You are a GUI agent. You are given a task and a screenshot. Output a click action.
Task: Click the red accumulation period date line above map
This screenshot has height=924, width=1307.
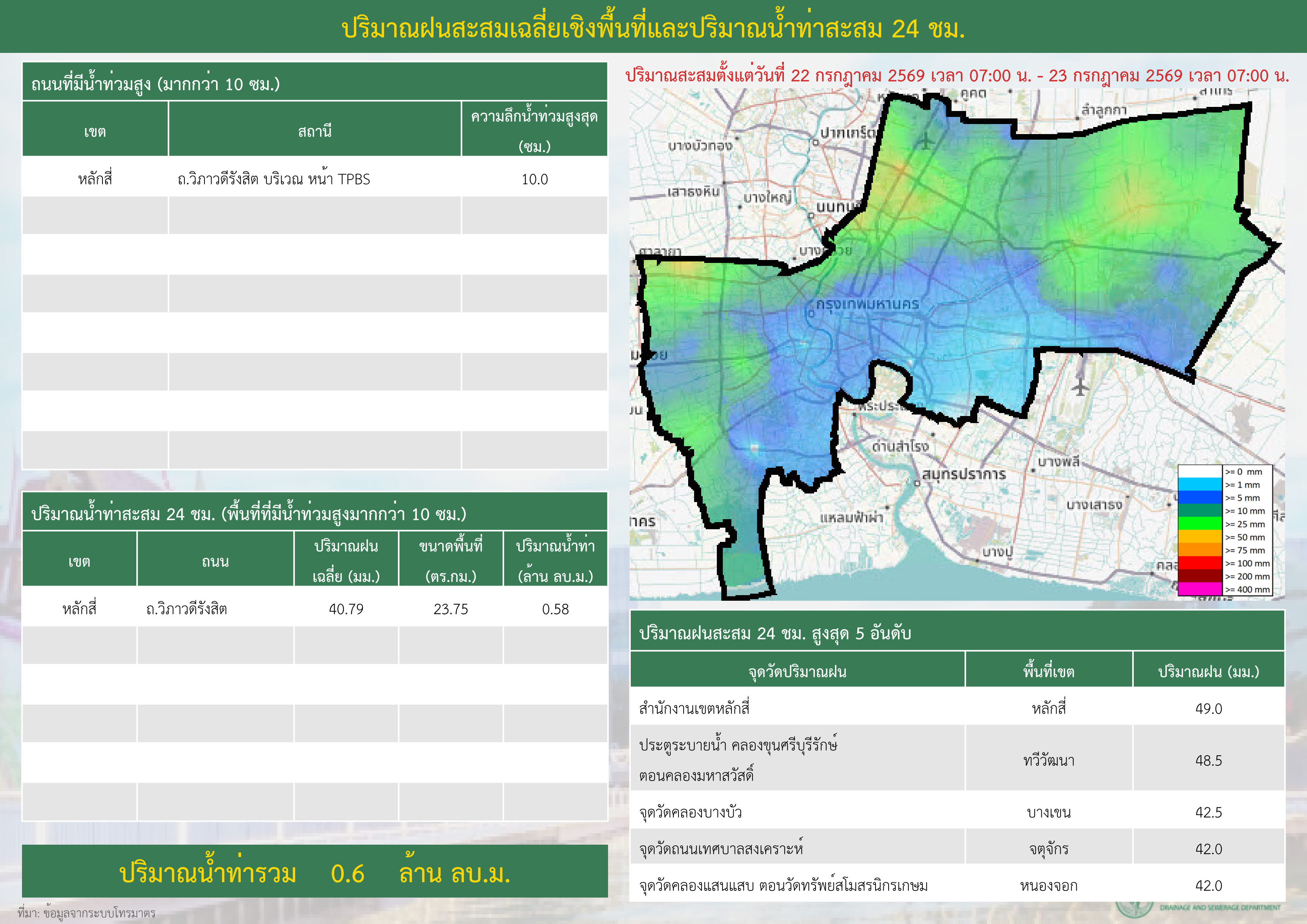pyautogui.click(x=958, y=75)
